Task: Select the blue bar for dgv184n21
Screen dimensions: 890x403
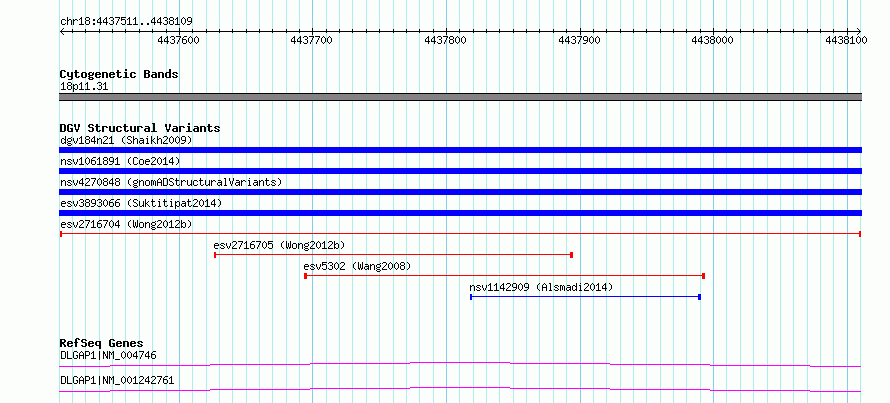Action: click(460, 150)
